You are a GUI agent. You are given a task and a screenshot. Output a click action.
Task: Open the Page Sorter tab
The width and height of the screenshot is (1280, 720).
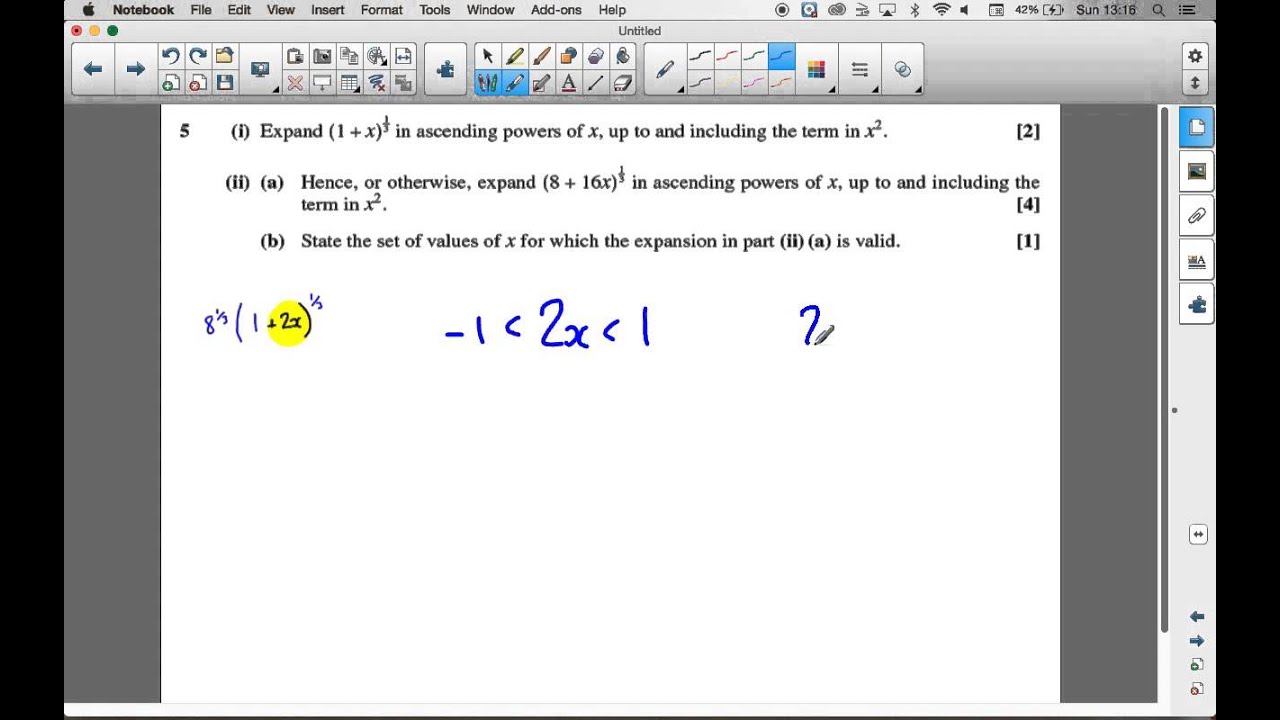[1197, 128]
